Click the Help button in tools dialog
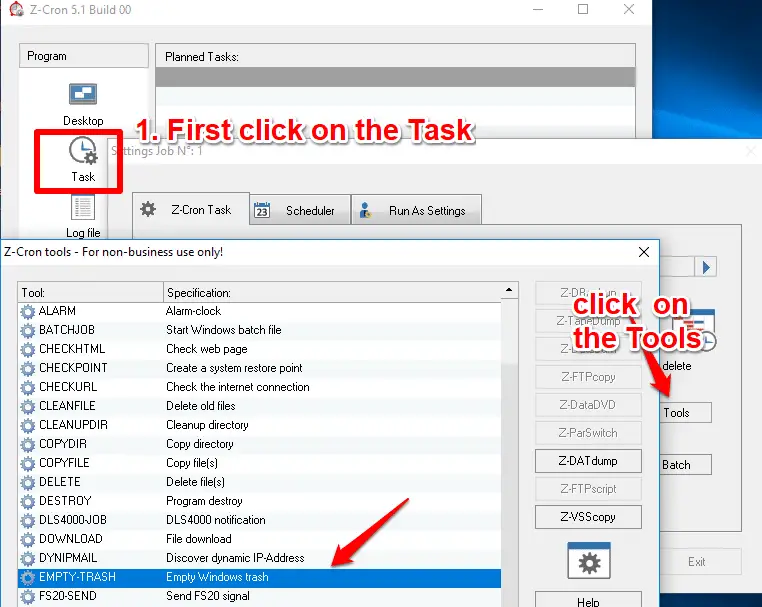Image resolution: width=762 pixels, height=607 pixels. pos(588,600)
